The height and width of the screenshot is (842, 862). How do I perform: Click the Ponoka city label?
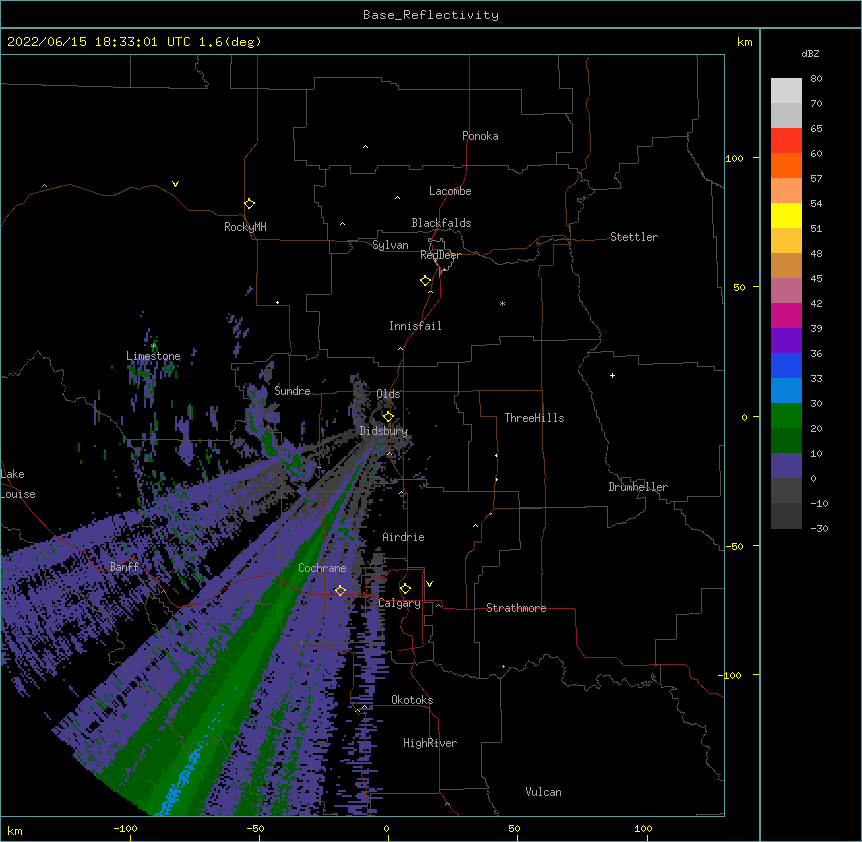(x=480, y=136)
